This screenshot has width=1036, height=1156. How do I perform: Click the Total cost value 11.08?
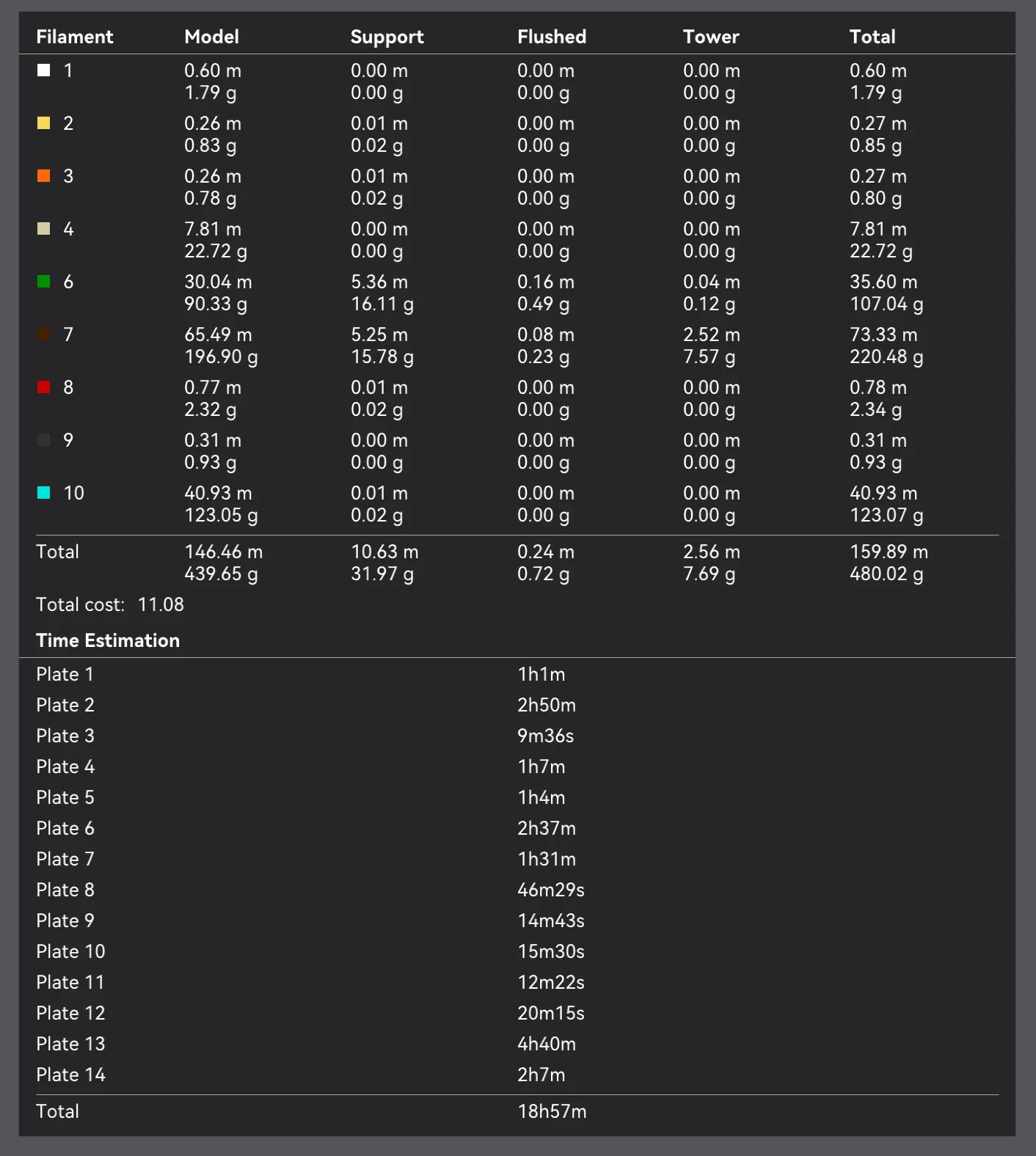(x=161, y=604)
